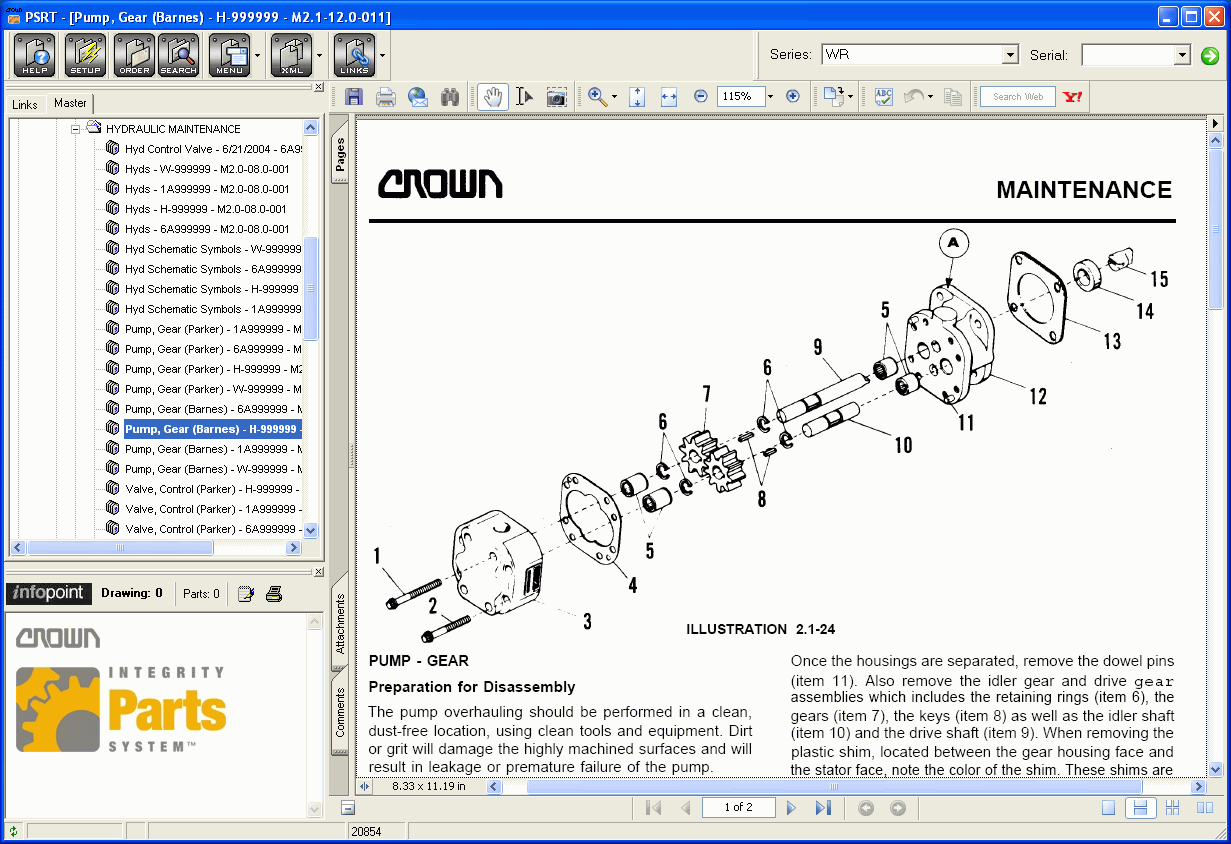Open the Zoom tool dropdown arrow
Screen dimensions: 1231x844
click(614, 97)
